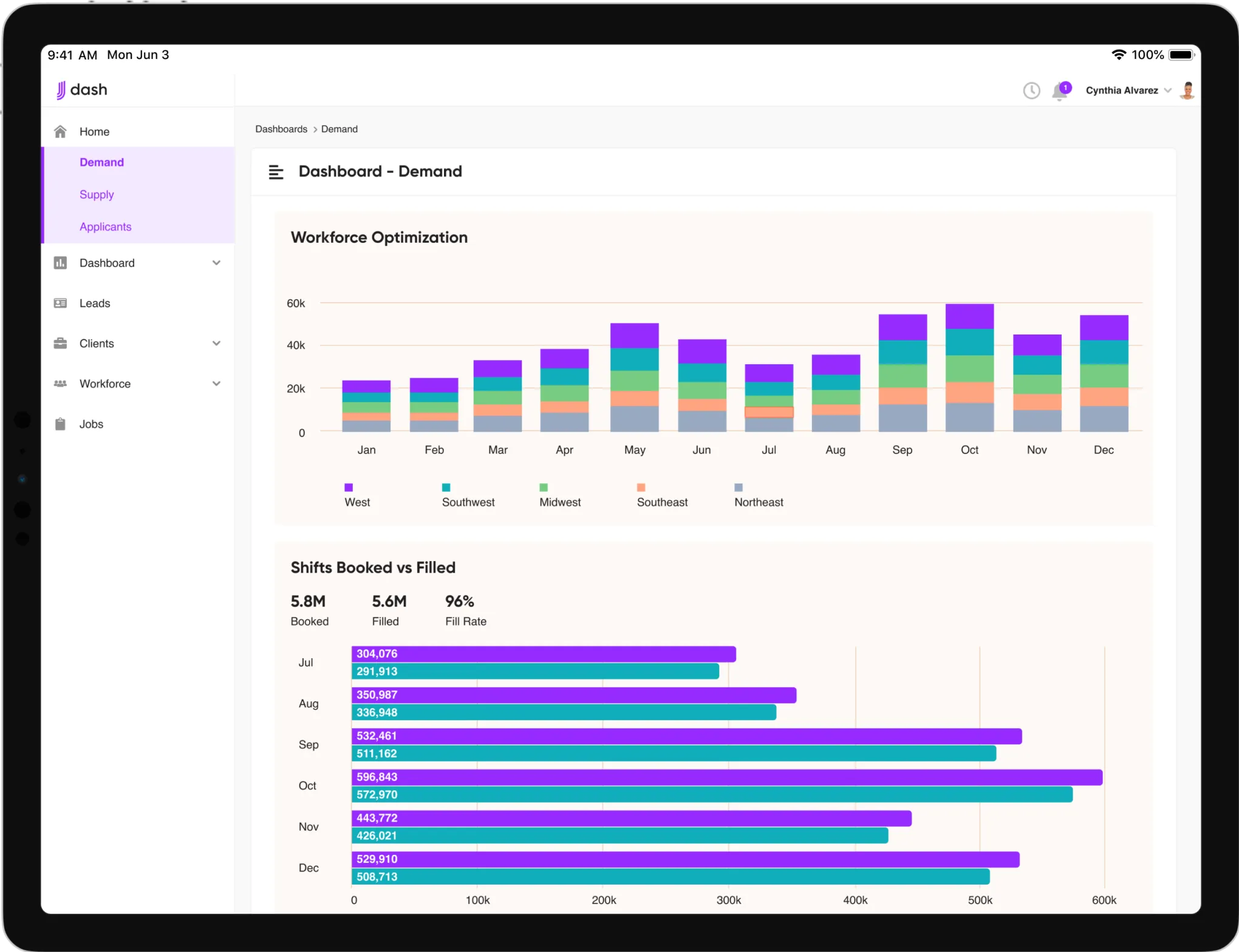Switch to the Supply dashboard
Viewport: 1239px width, 952px height.
pos(97,194)
